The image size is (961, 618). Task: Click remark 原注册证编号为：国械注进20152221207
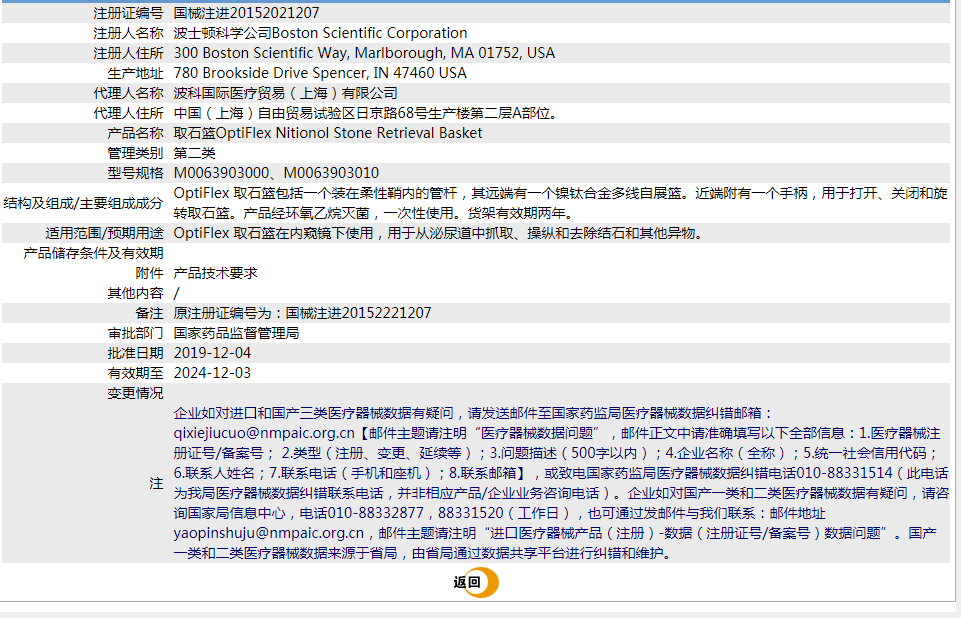[302, 313]
